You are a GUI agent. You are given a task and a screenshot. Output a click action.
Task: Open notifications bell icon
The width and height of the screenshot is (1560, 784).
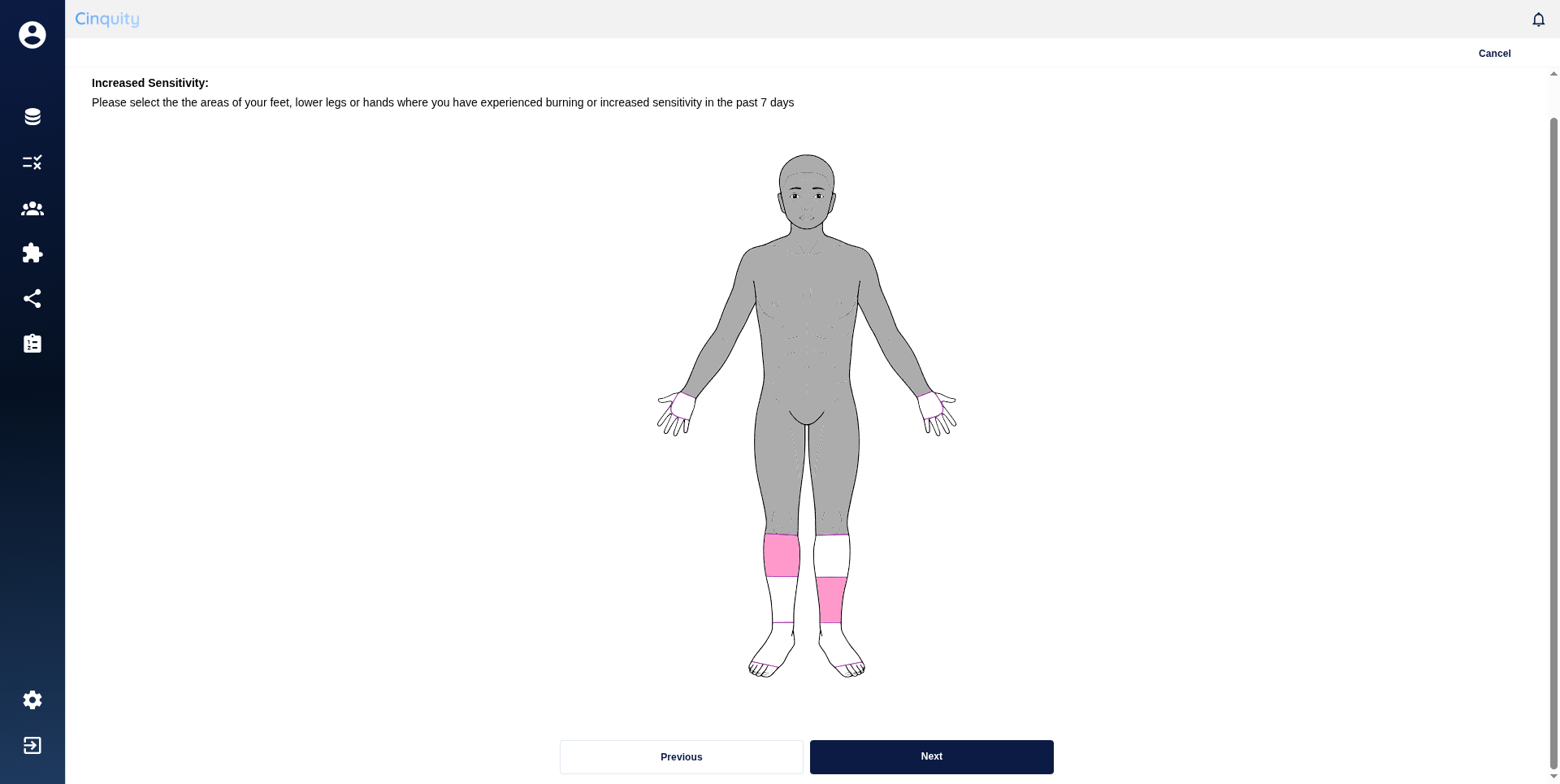coord(1538,19)
